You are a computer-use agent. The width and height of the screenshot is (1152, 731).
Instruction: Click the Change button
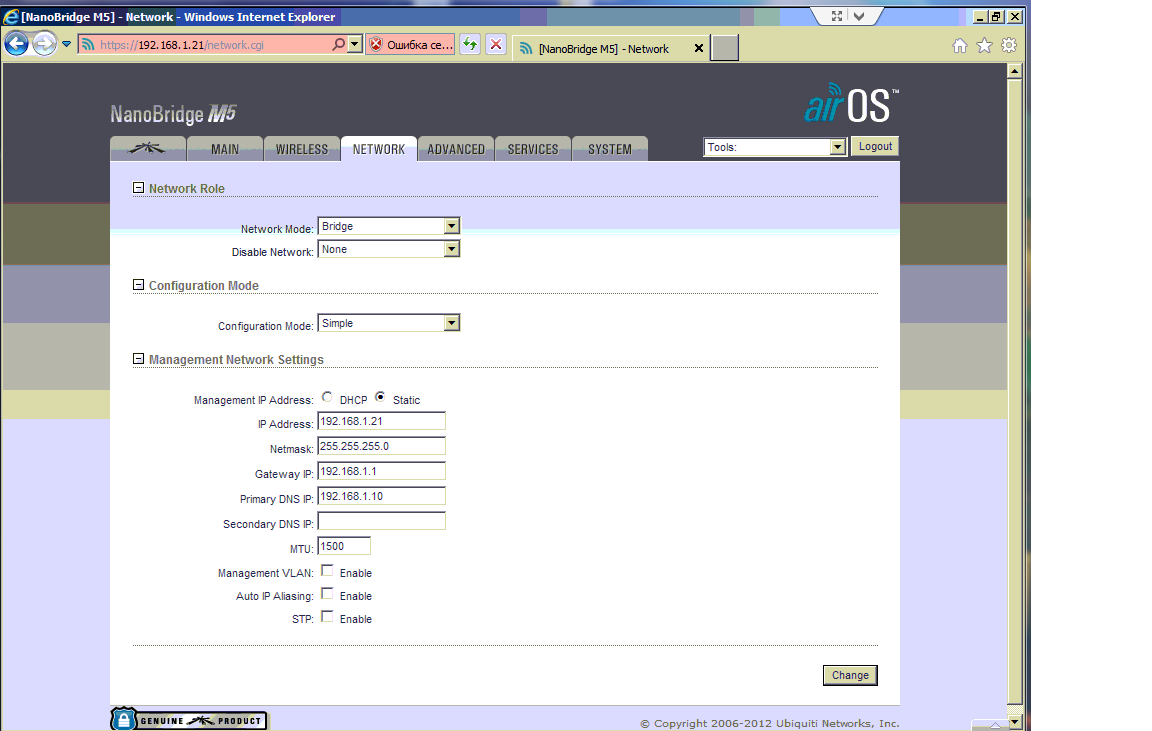850,675
